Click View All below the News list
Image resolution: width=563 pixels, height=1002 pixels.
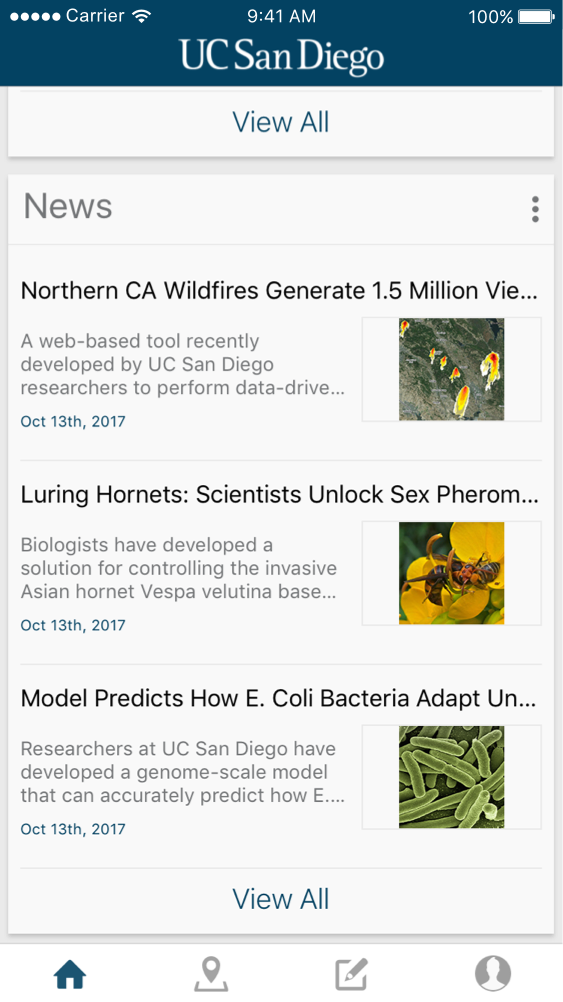tap(281, 899)
